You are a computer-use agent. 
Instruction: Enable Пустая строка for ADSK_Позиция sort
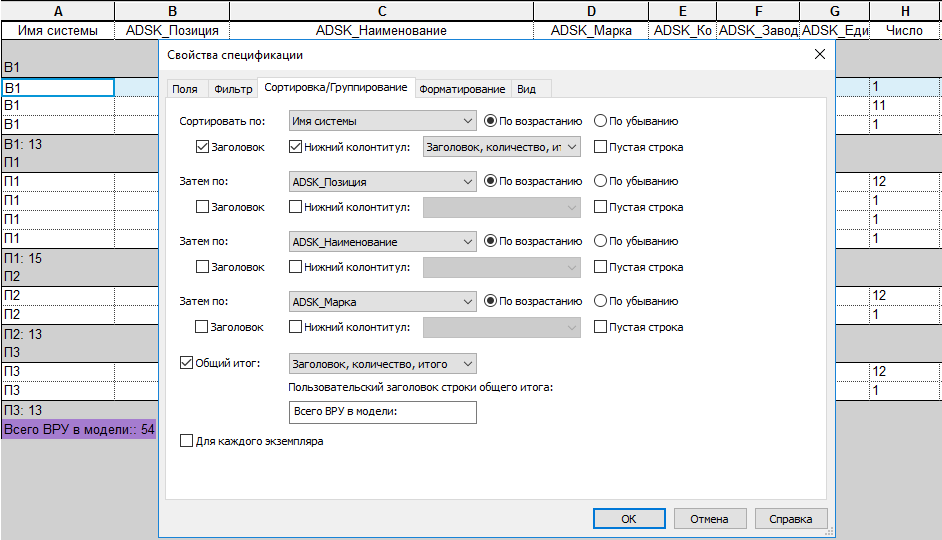pyautogui.click(x=600, y=207)
